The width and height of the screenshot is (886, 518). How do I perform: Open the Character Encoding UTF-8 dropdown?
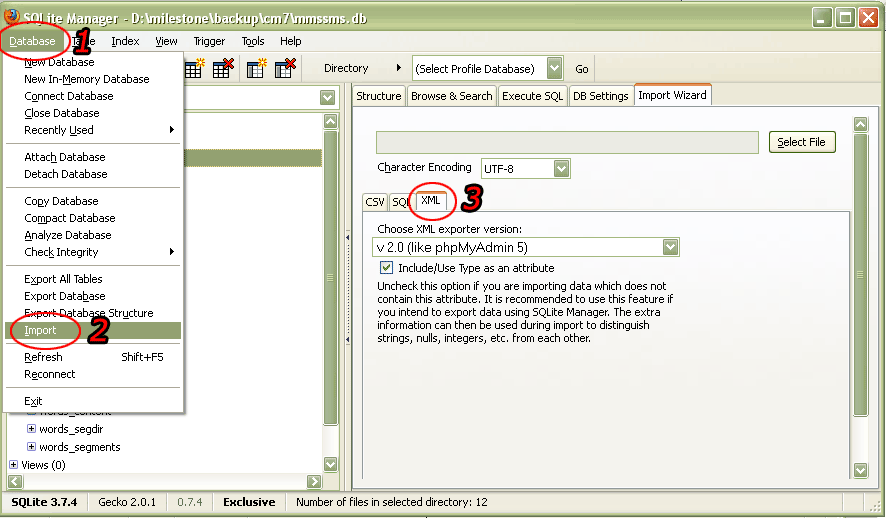[561, 168]
